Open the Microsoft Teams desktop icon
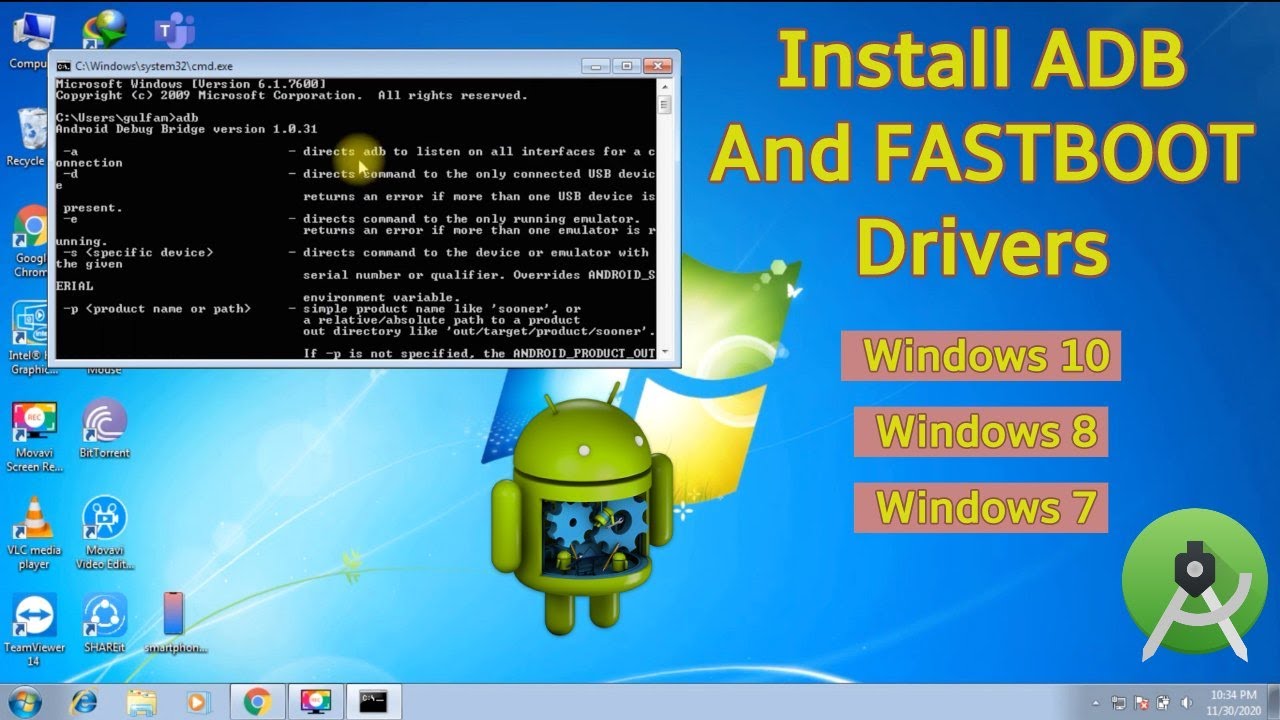1280x720 pixels. tap(175, 32)
